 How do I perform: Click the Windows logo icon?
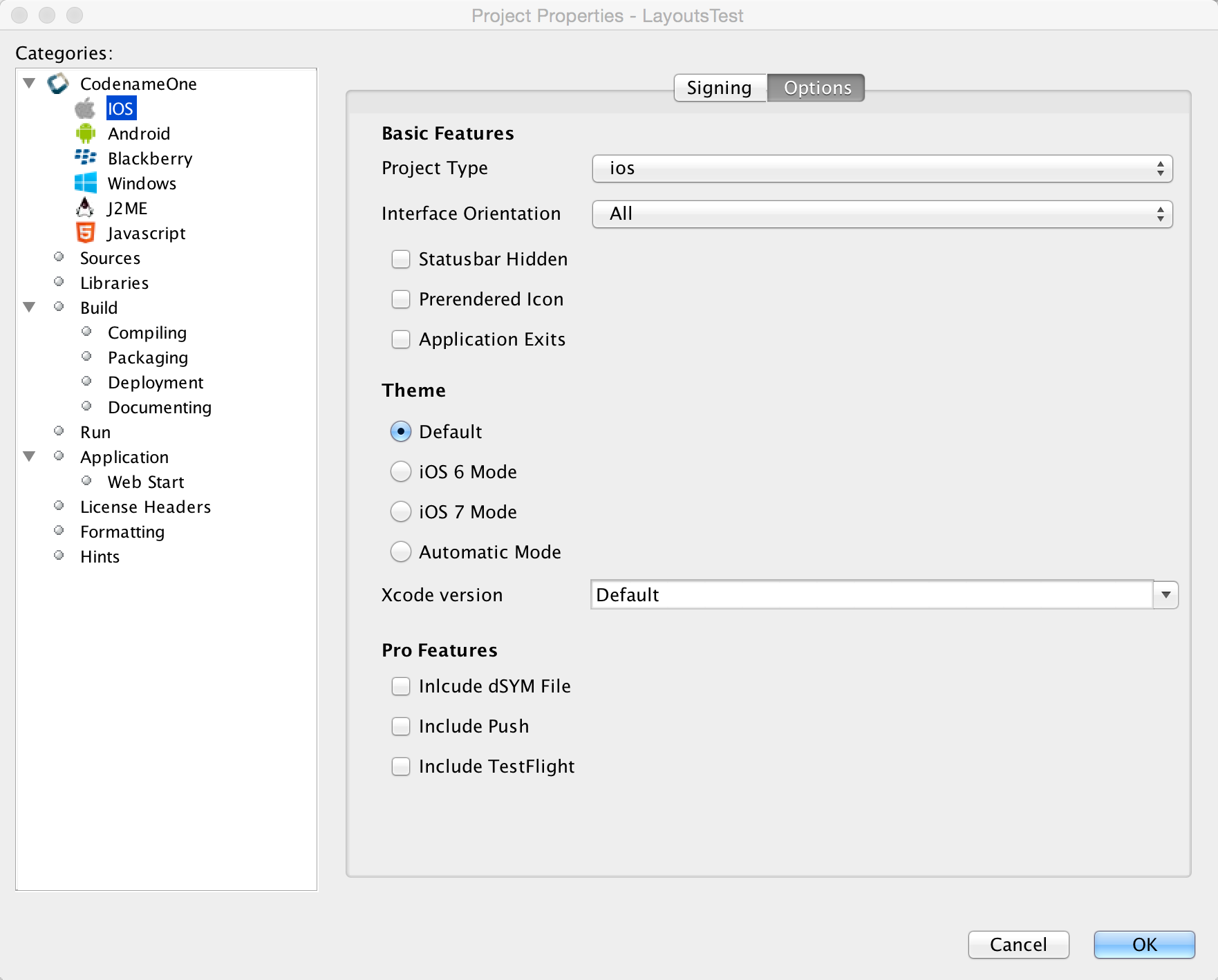pos(85,183)
